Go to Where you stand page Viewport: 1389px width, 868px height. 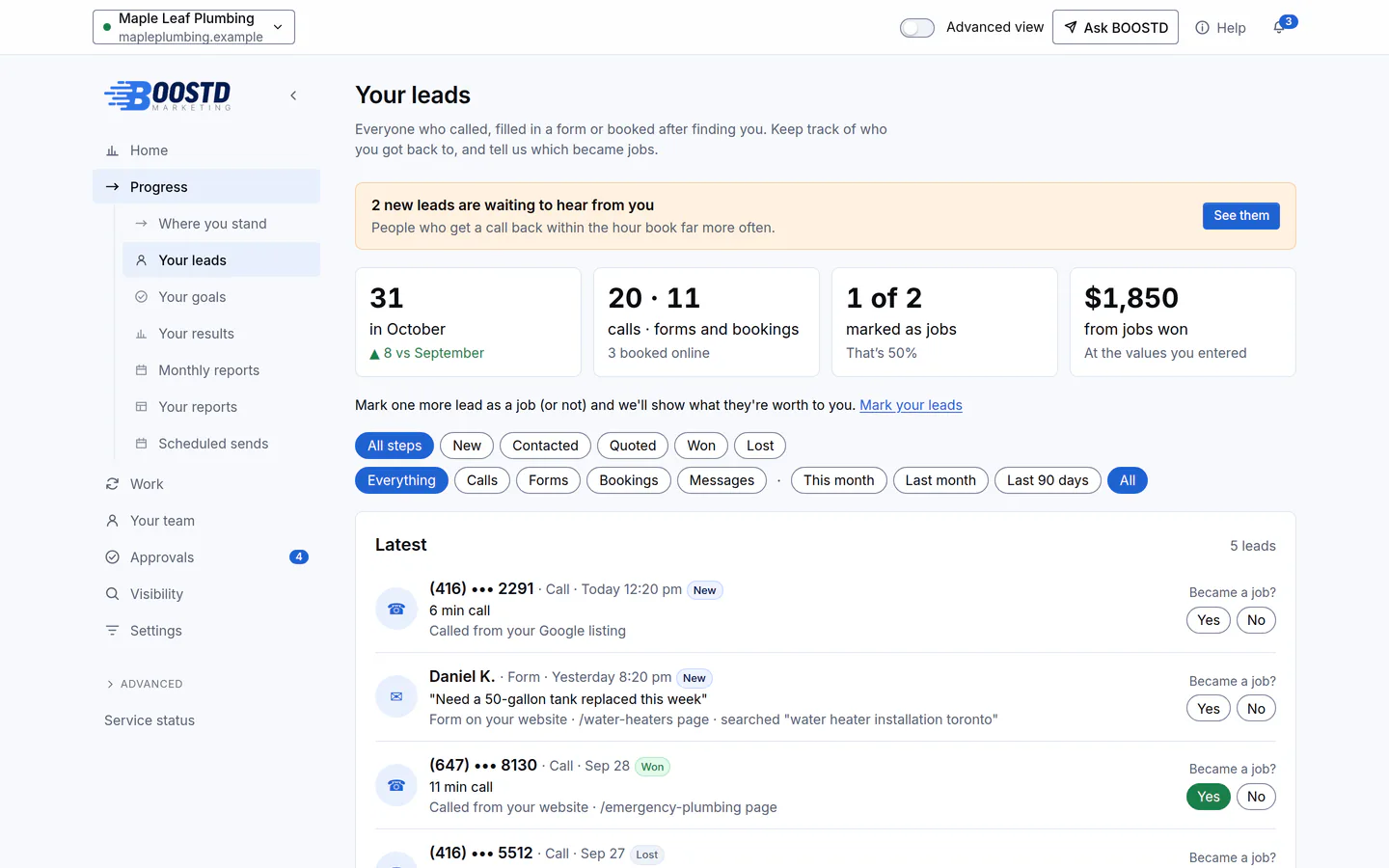[x=221, y=224]
